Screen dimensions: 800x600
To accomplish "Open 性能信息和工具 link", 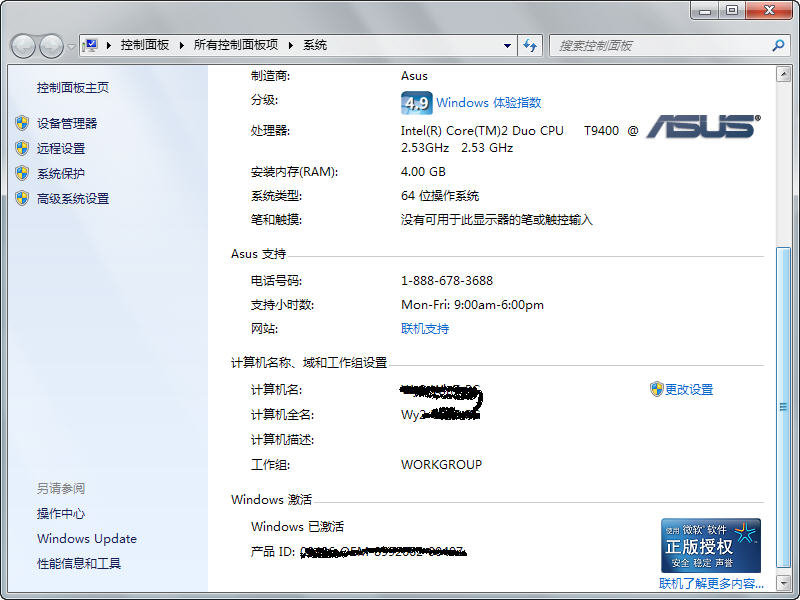I will [x=79, y=563].
